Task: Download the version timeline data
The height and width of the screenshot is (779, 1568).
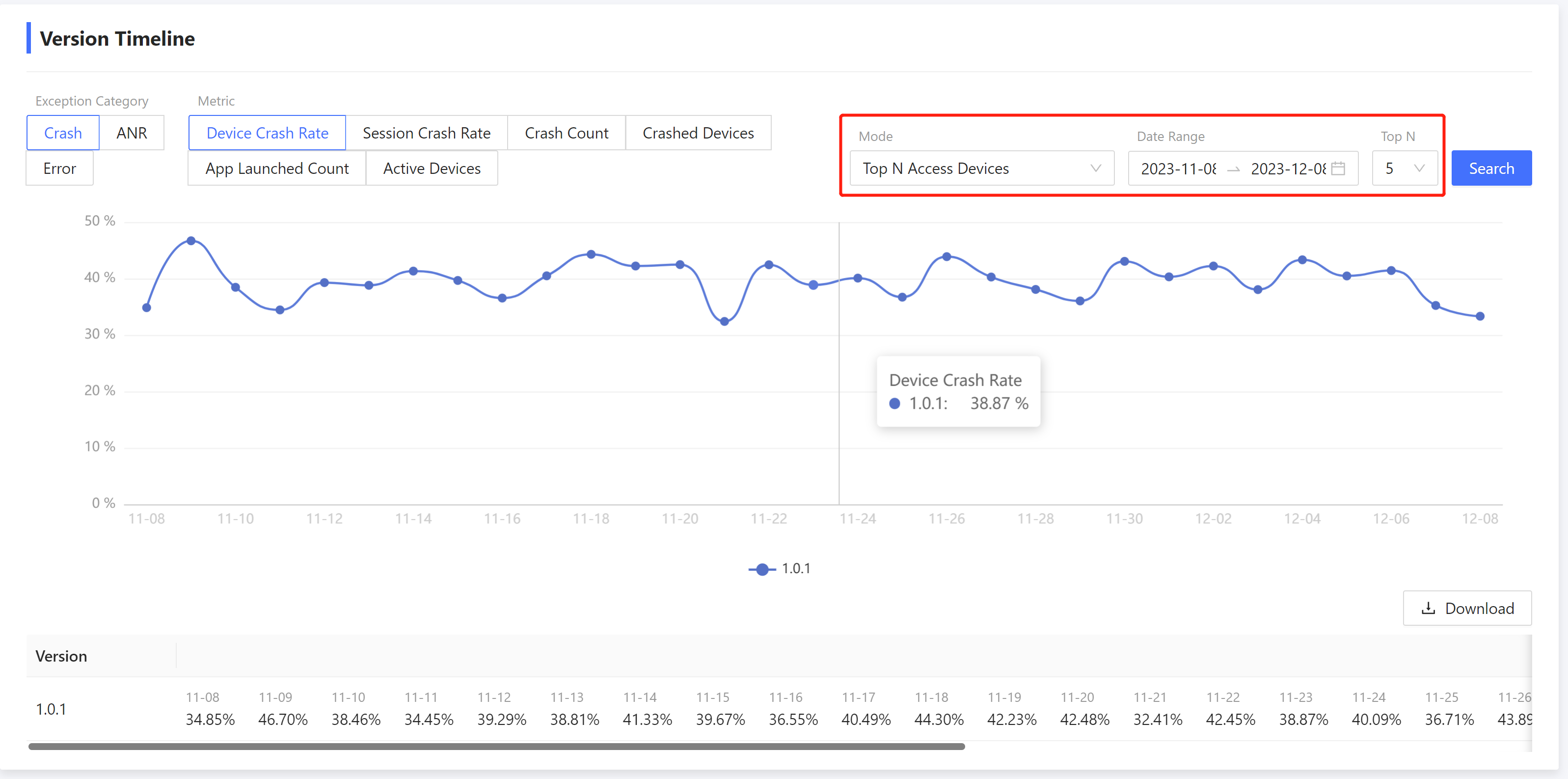Action: click(x=1467, y=608)
